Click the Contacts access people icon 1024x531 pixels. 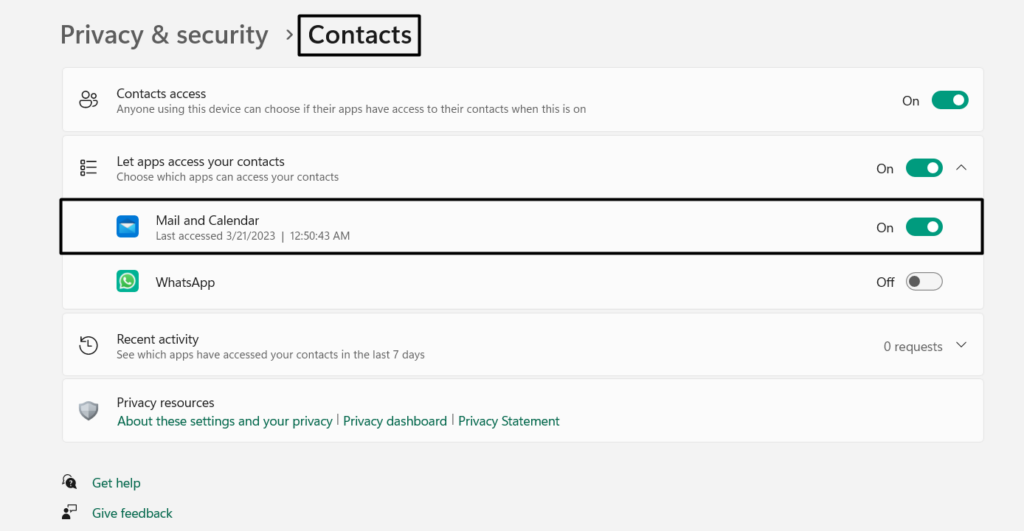coord(89,100)
